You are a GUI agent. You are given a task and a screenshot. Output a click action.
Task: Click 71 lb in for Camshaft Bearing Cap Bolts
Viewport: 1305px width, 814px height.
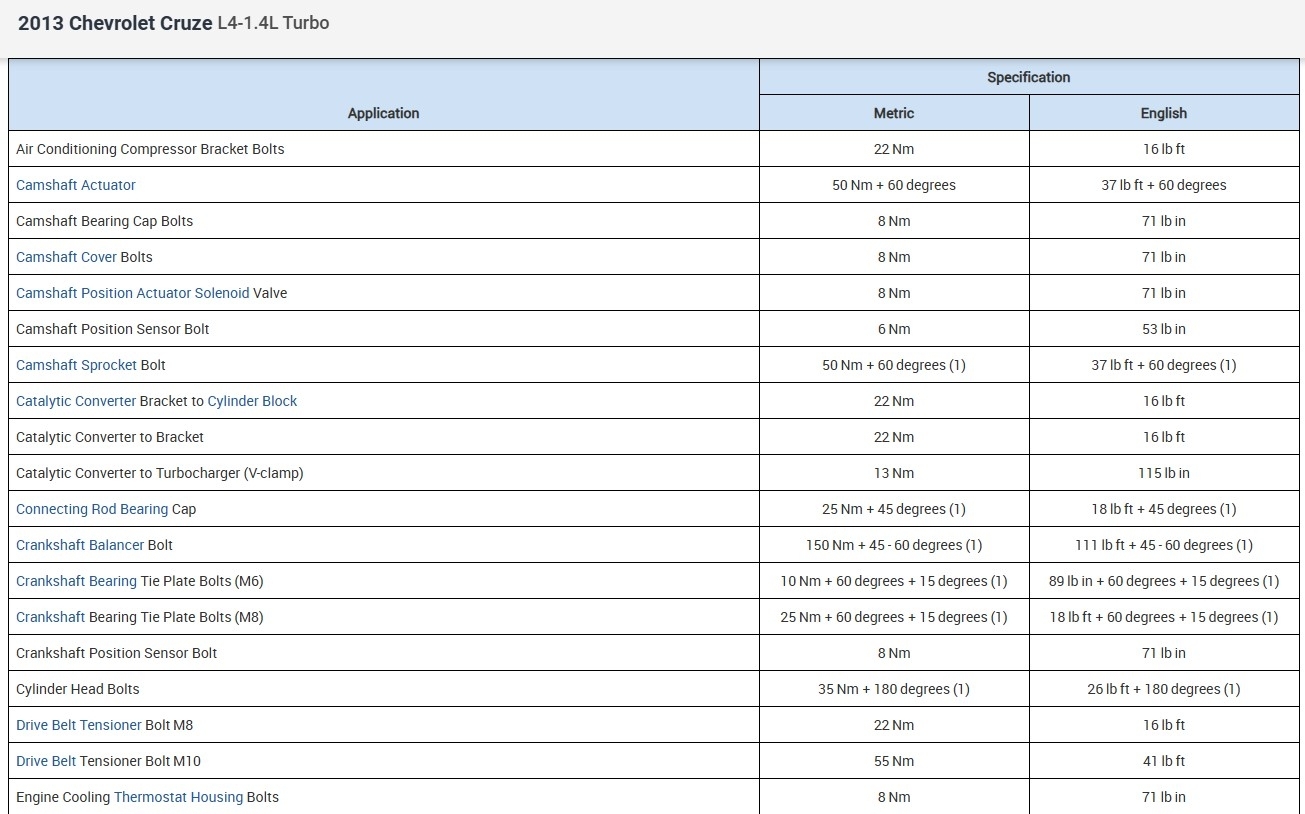[1164, 221]
